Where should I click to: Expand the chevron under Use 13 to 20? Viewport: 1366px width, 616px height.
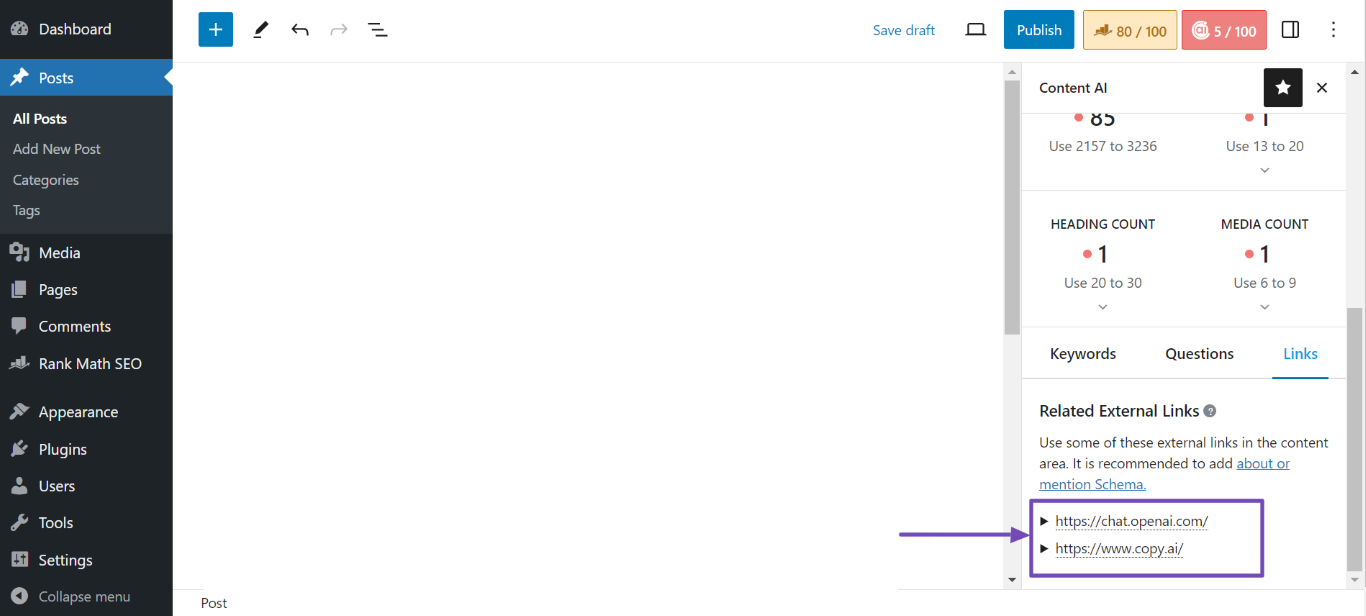click(x=1265, y=170)
